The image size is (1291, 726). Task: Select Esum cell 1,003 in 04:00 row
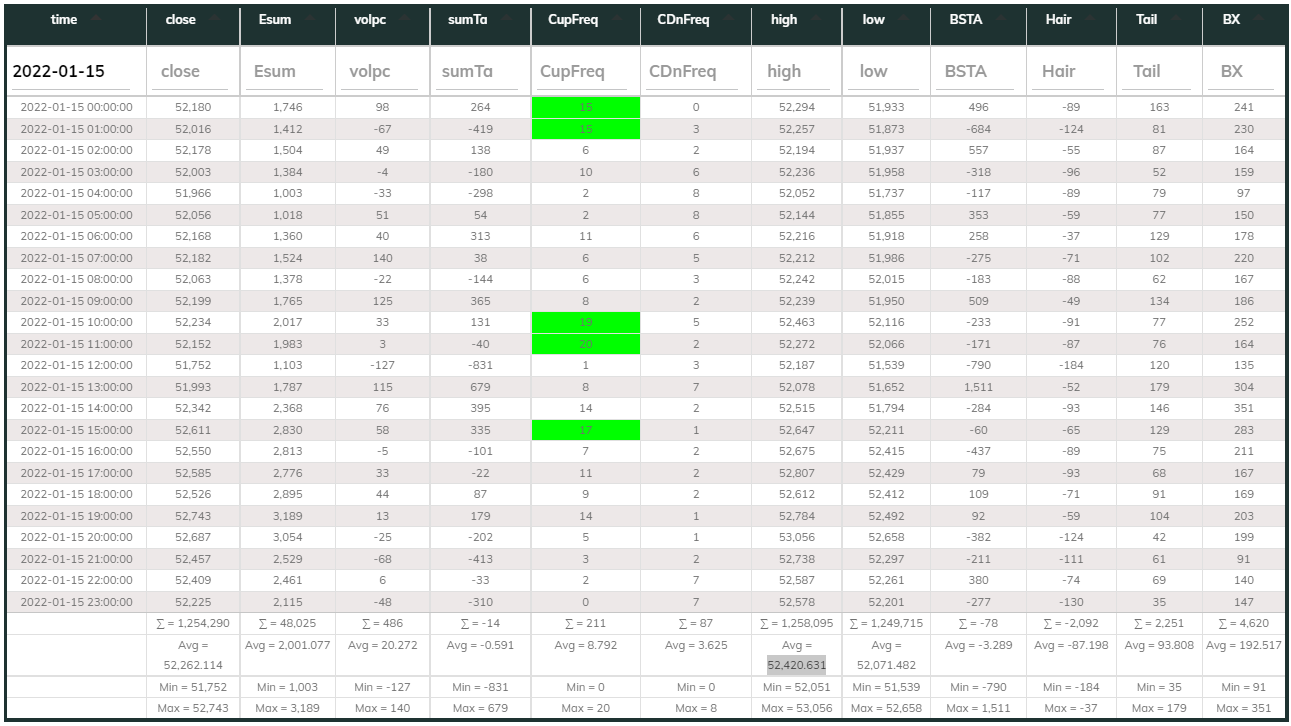click(287, 193)
